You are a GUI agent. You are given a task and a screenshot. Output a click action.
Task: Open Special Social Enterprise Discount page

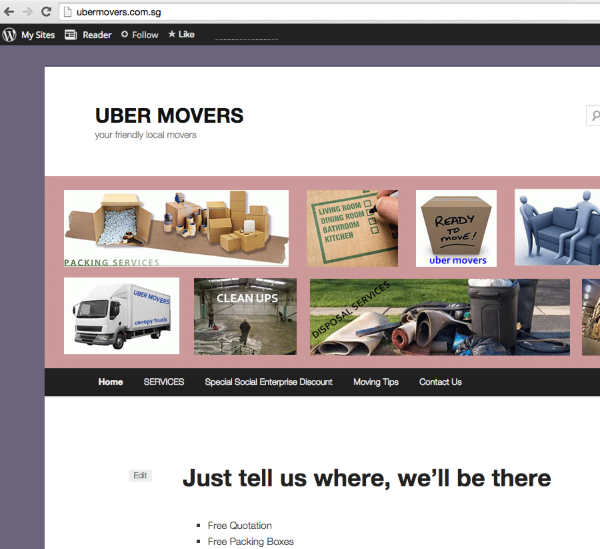point(268,382)
